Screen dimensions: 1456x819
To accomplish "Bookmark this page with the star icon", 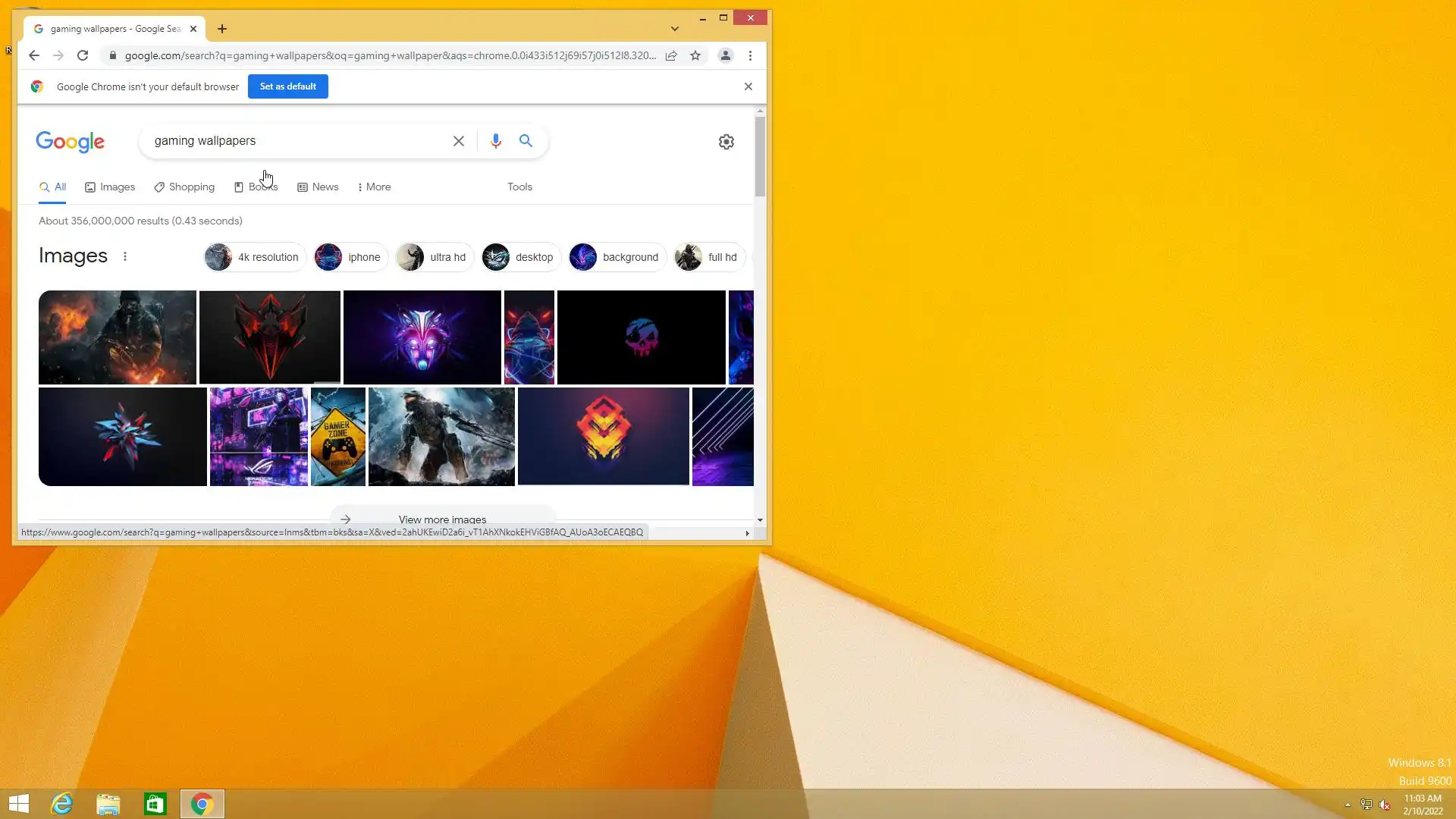I will (695, 55).
